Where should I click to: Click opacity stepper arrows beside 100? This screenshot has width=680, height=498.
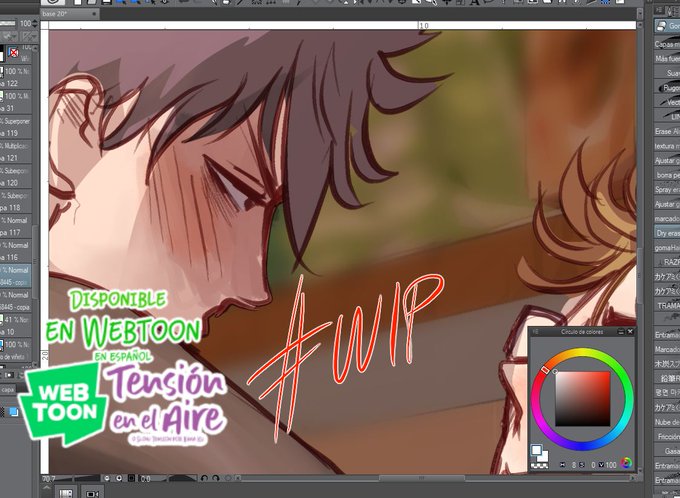[35, 23]
